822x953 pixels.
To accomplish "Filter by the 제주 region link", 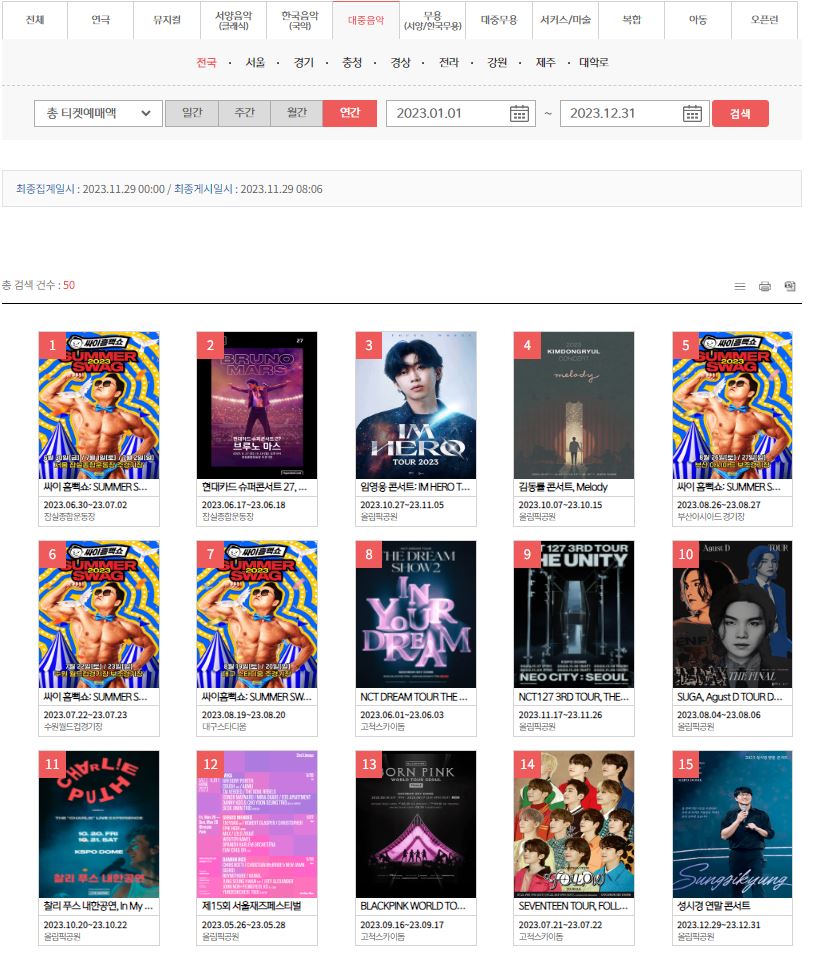I will click(545, 62).
